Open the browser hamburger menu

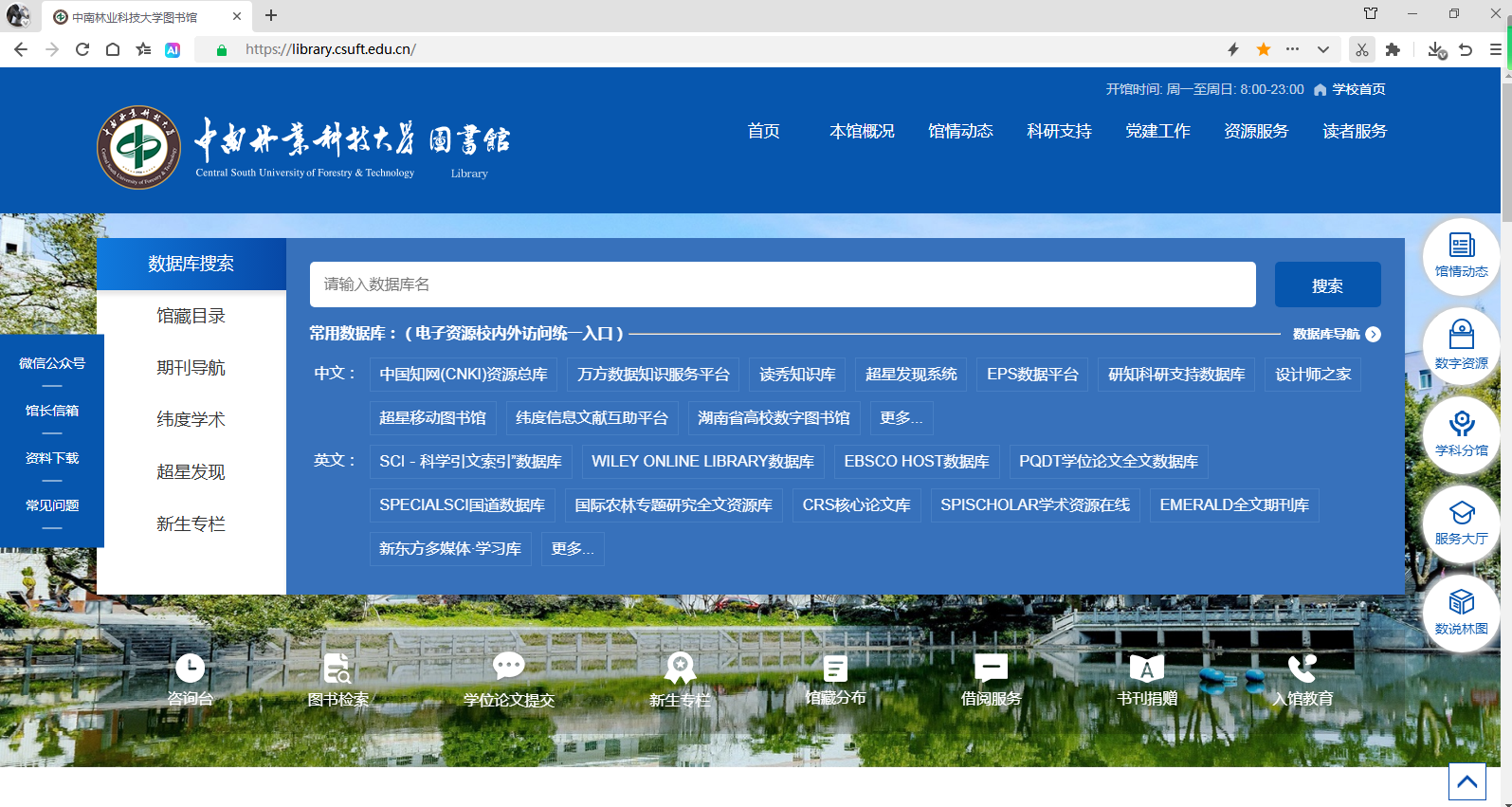[x=1496, y=49]
